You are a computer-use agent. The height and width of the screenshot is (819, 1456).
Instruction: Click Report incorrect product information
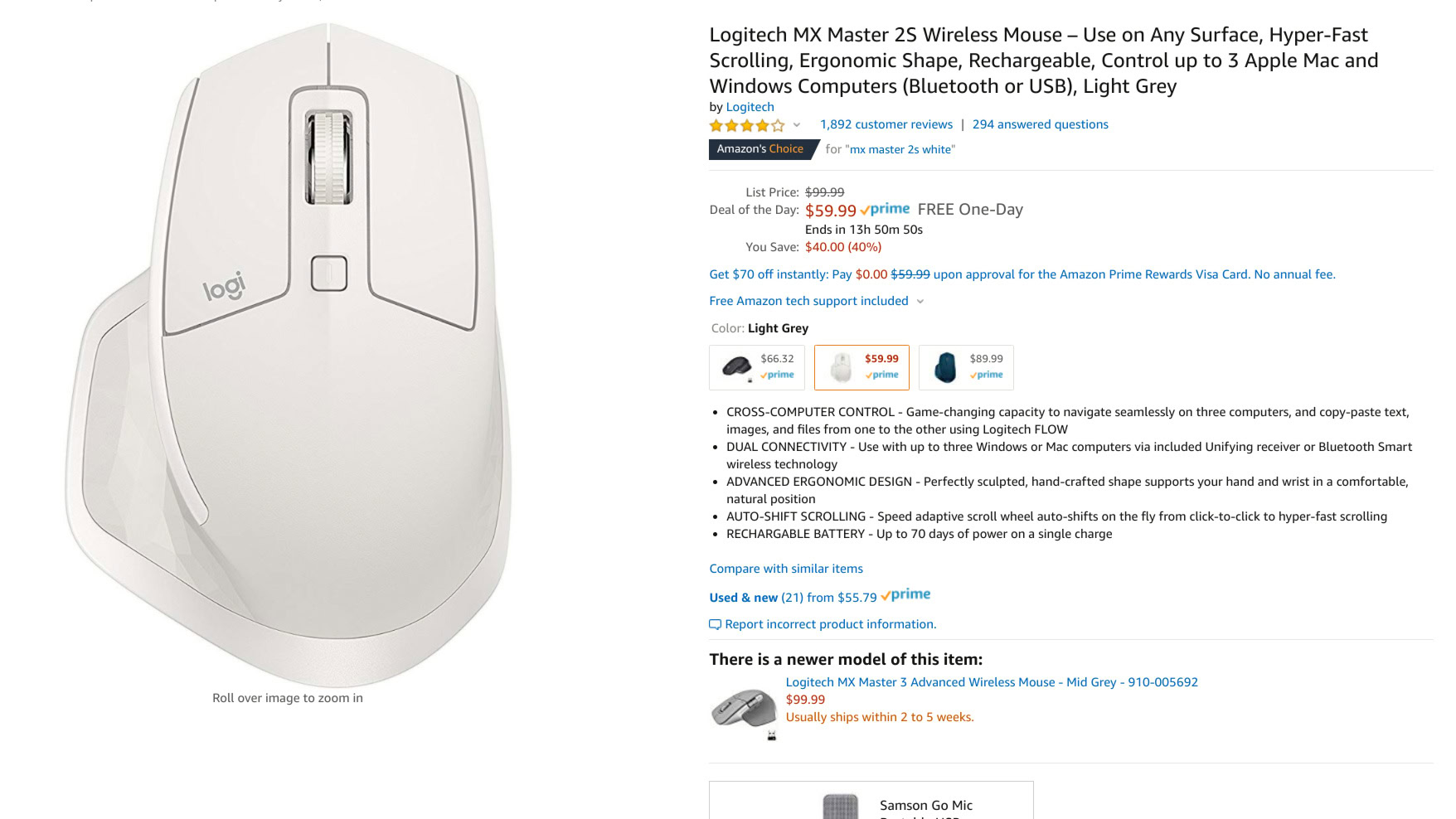coord(830,624)
